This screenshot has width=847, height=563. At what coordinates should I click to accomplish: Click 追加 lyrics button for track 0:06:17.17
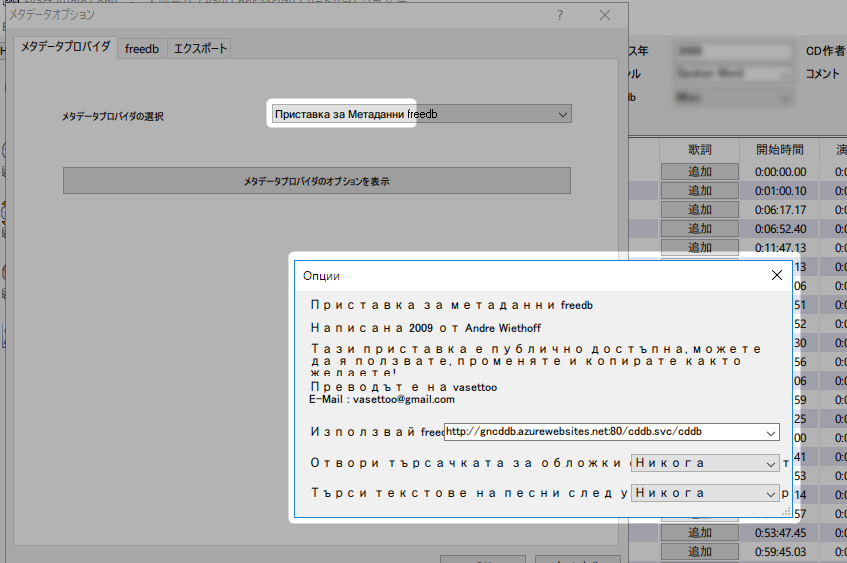[700, 210]
